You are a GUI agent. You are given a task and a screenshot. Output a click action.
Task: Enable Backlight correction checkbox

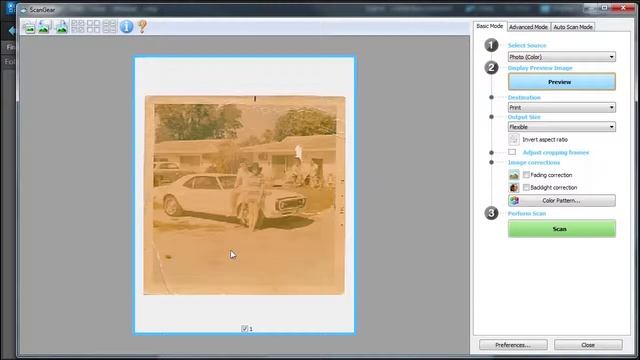click(526, 187)
